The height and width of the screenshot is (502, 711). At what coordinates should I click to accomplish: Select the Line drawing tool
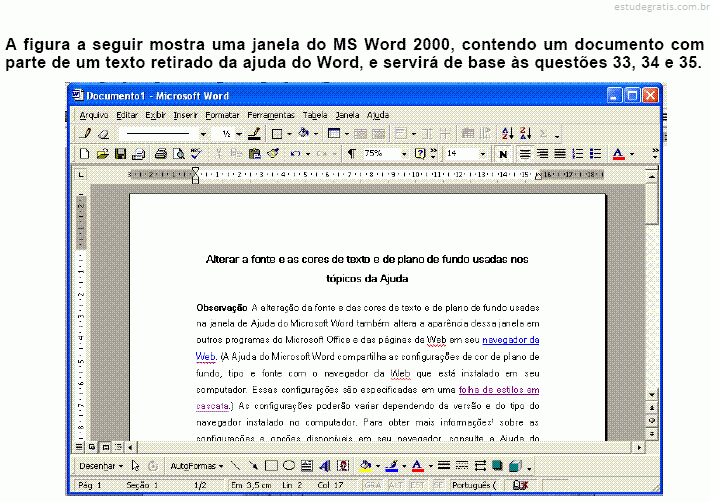click(235, 466)
